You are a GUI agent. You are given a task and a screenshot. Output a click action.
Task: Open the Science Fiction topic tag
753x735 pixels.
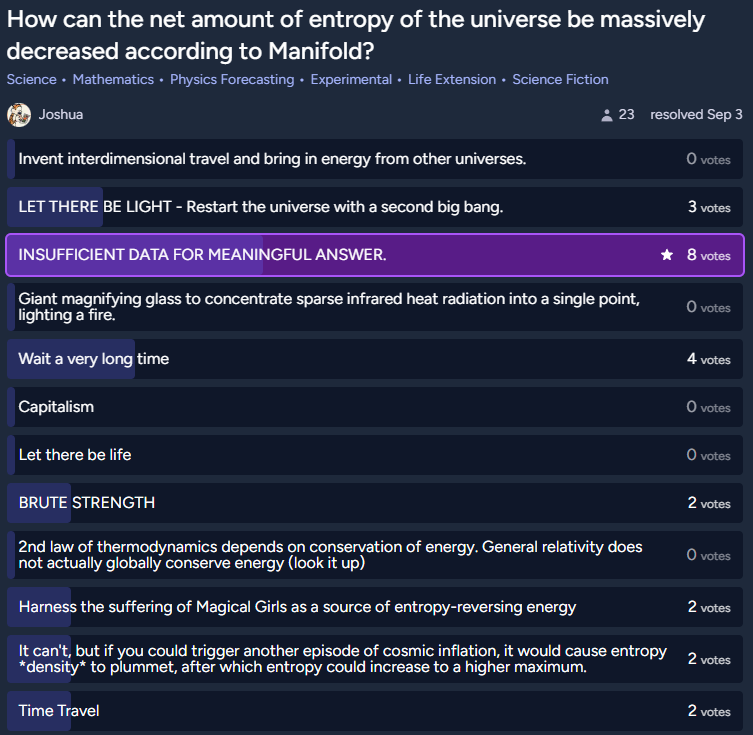[x=560, y=79]
